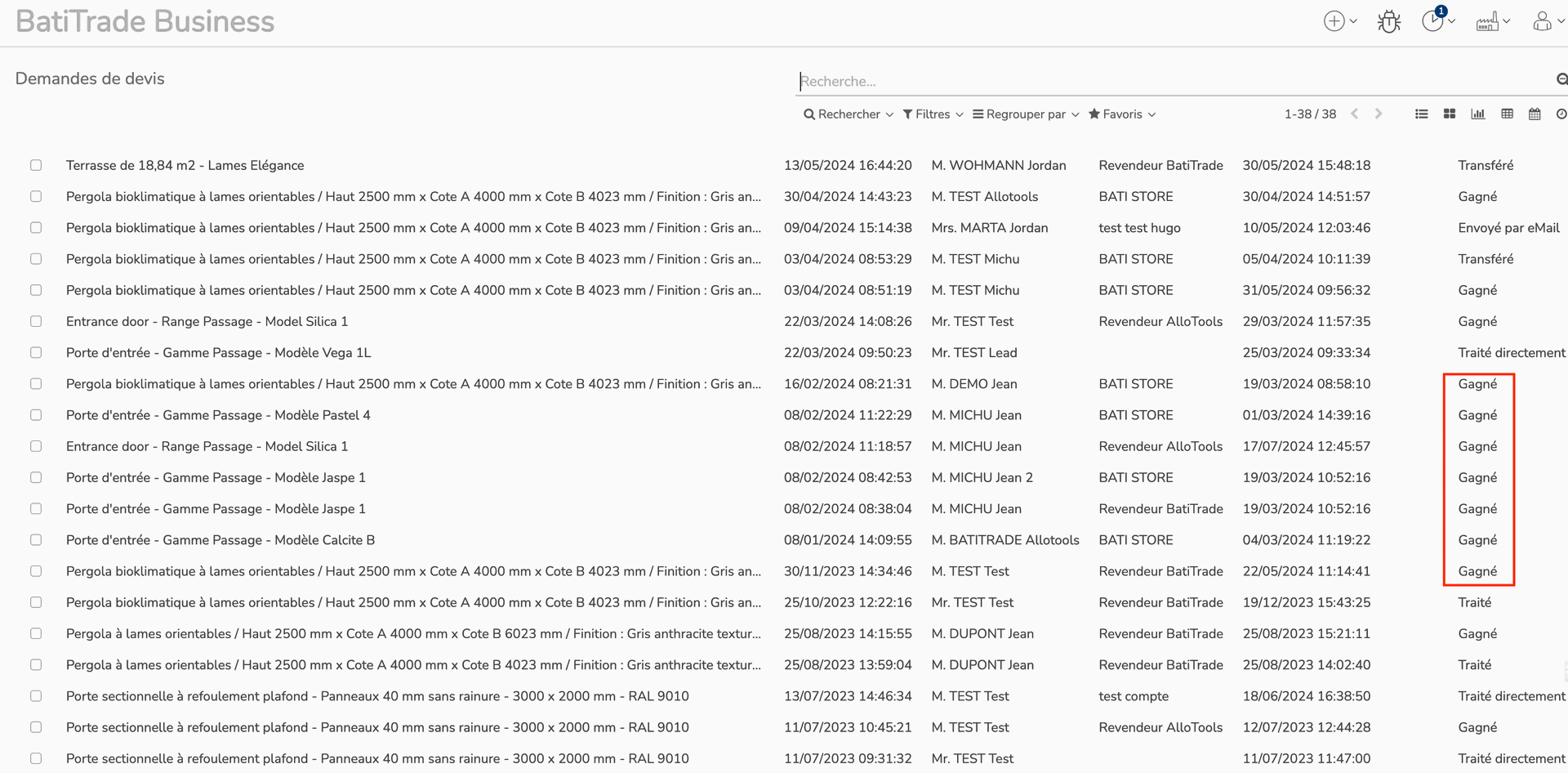Click date 22/03/2024 14:08:26
Screen dimensions: 1568x773
pos(848,321)
